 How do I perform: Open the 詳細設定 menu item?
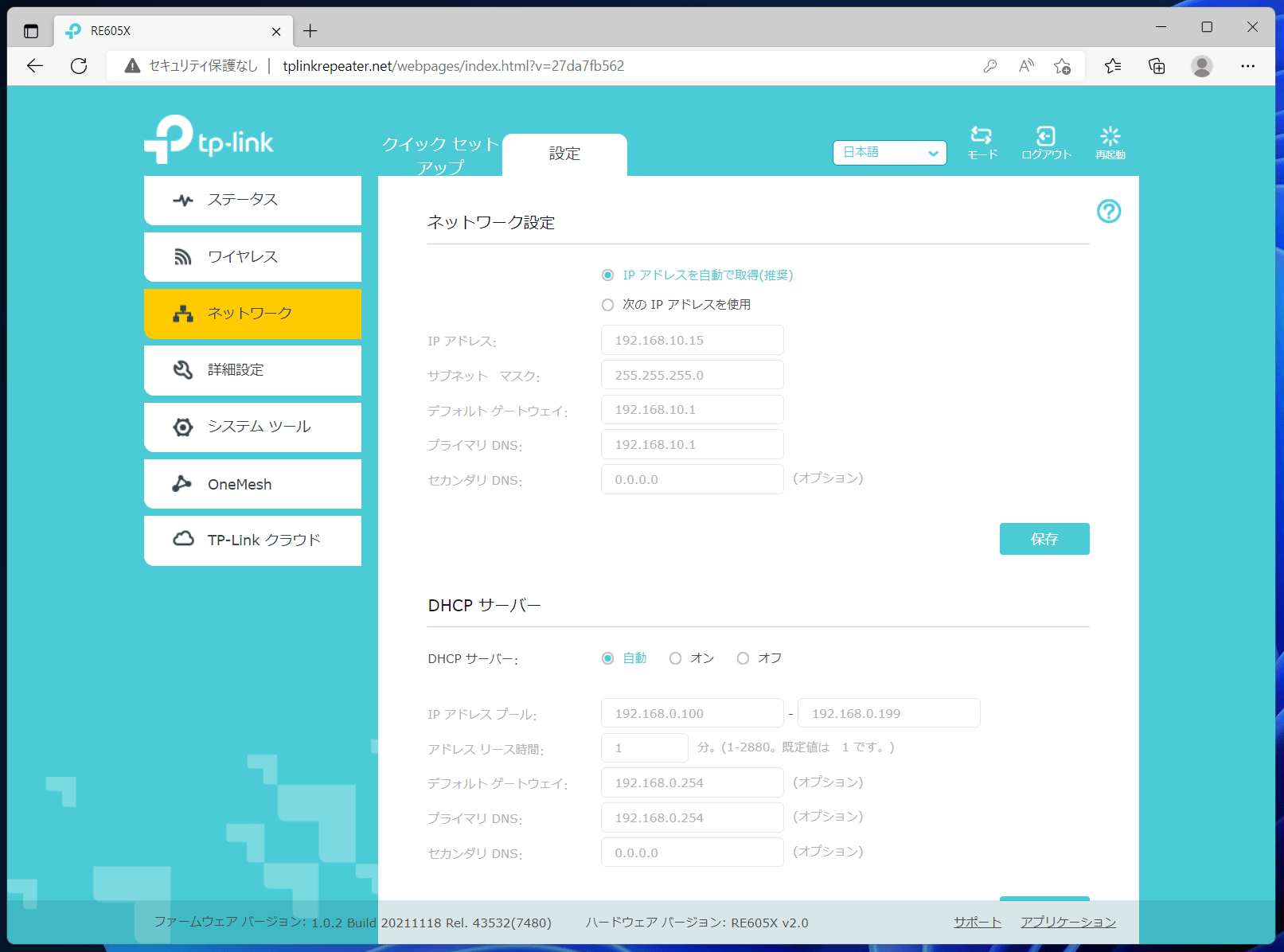[252, 370]
